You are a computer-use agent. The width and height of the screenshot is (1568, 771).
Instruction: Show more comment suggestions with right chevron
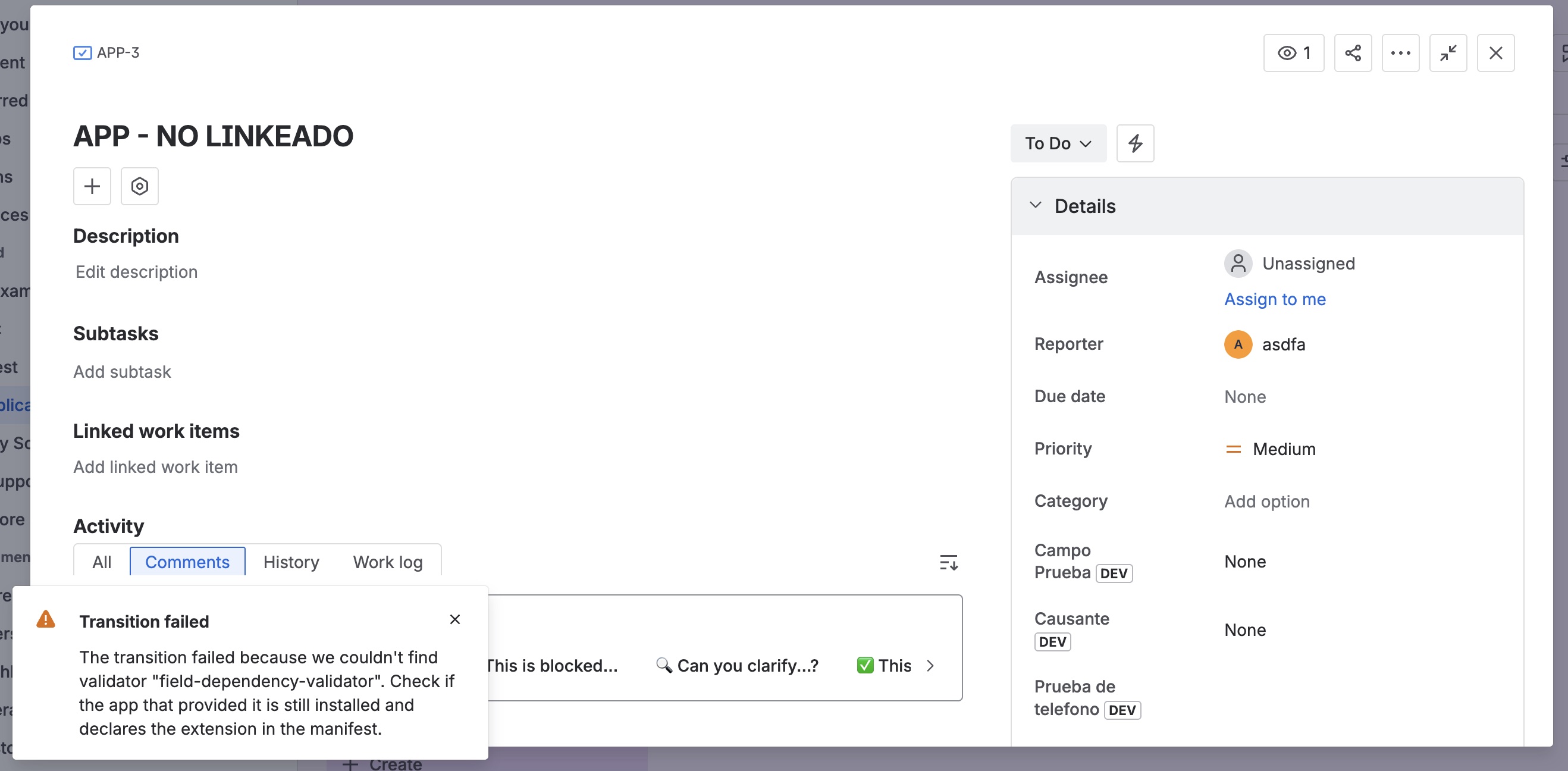click(x=930, y=666)
